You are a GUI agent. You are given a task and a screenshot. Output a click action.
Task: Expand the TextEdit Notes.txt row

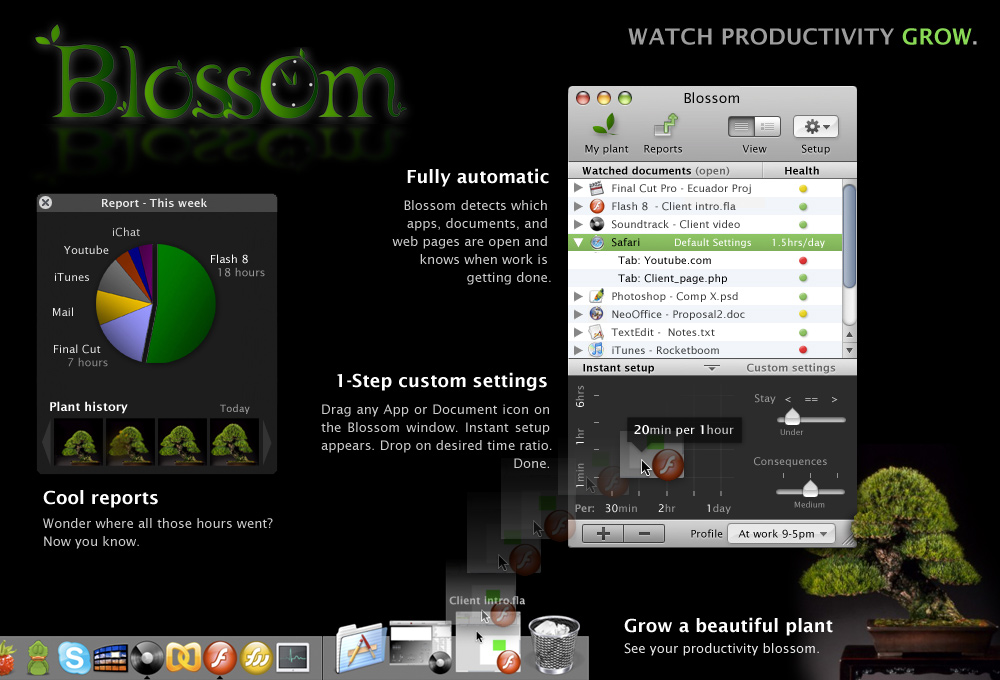coord(578,332)
